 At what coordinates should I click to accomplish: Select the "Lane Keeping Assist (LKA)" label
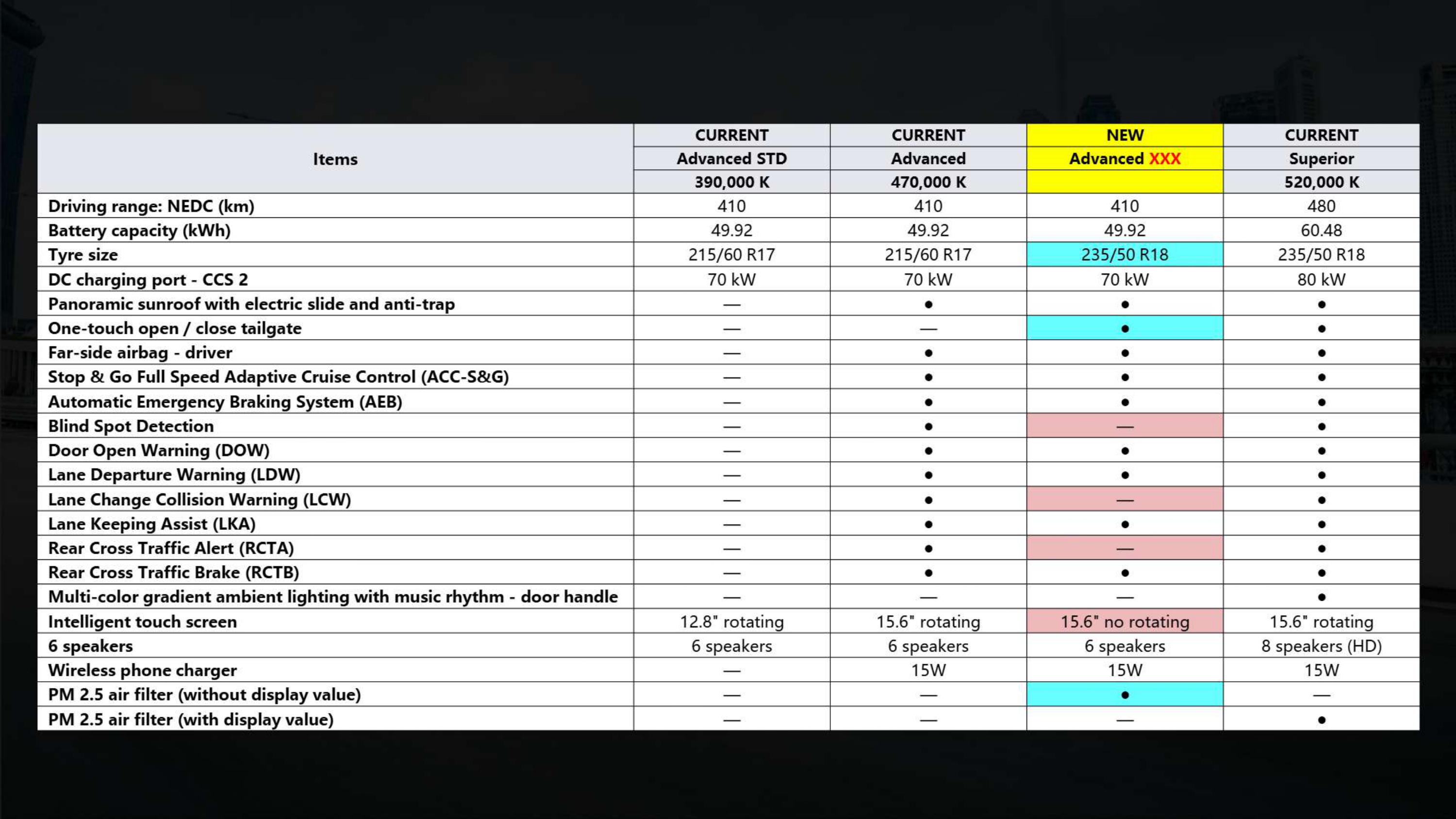coord(152,524)
